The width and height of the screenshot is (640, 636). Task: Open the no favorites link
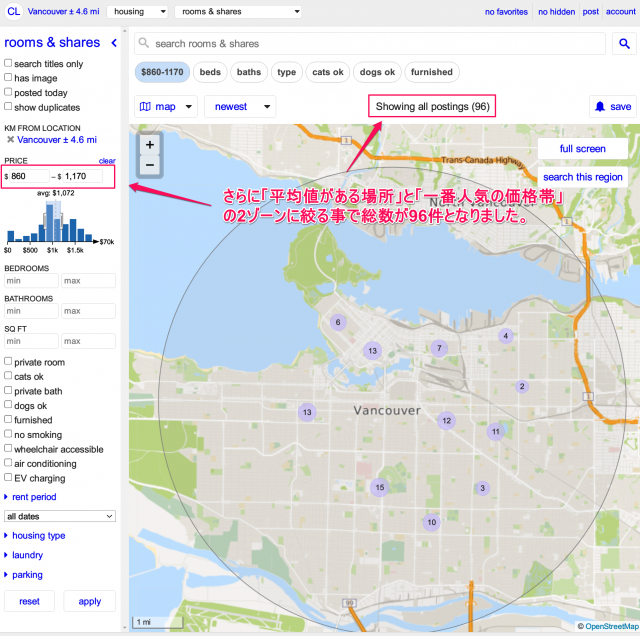click(x=506, y=12)
